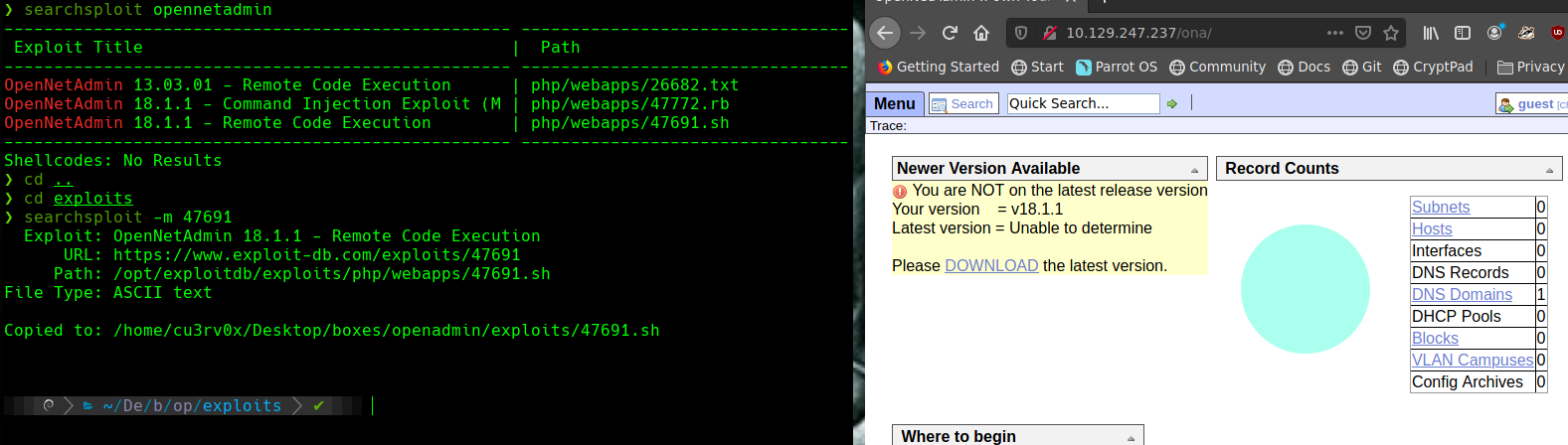Viewport: 1568px width, 445px height.
Task: Collapse the Newer Version Available panel
Action: (1194, 170)
